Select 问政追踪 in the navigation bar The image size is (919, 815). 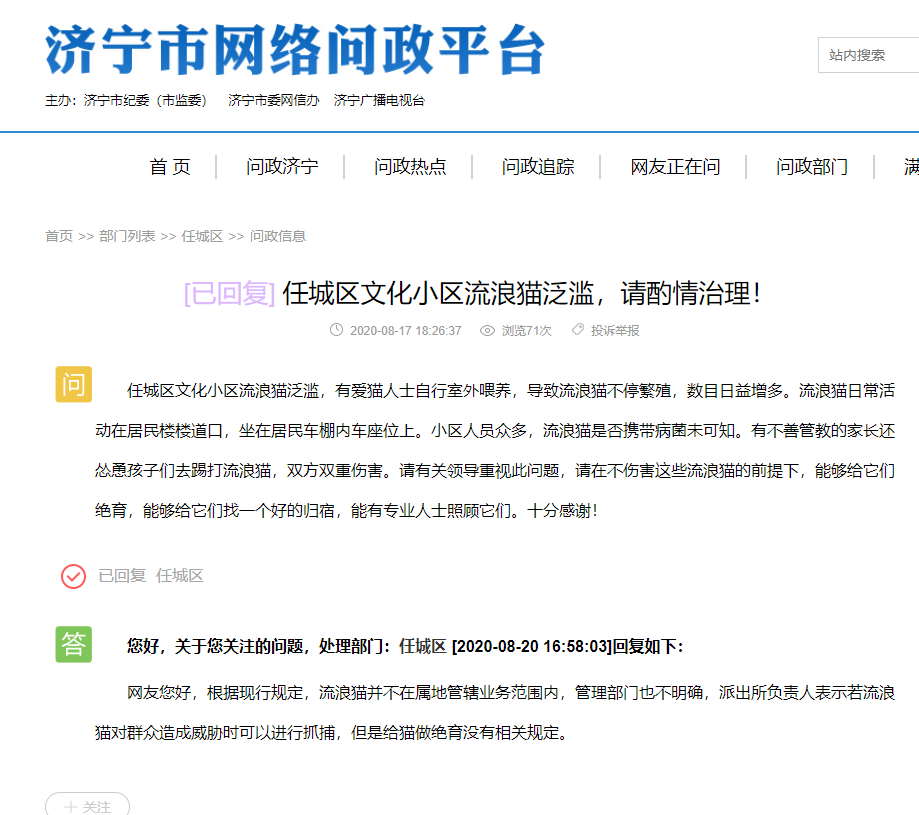[x=537, y=167]
